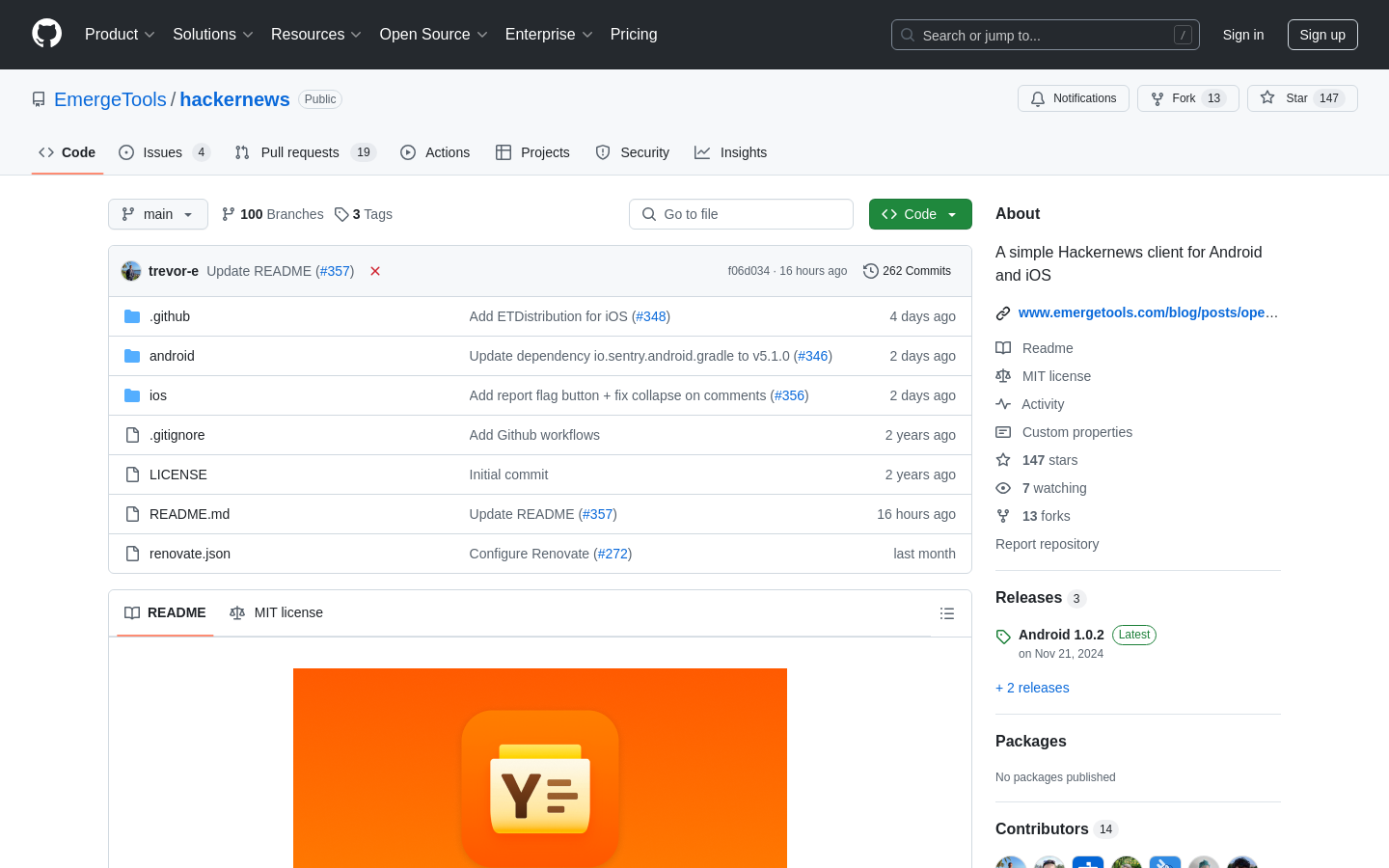Click the Search or jump to field
This screenshot has width=1389, height=868.
click(1046, 35)
